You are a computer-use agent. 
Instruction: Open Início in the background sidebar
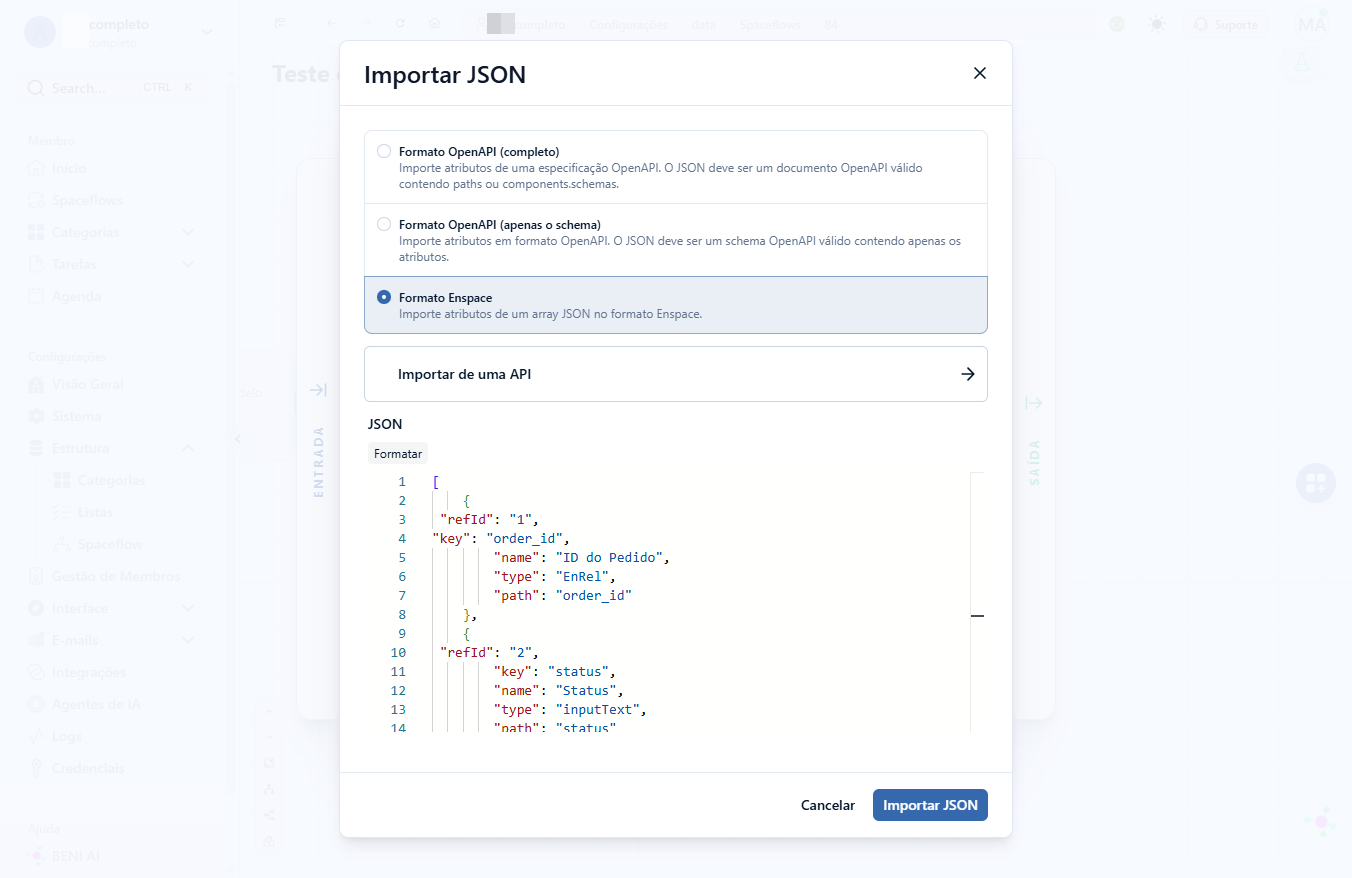click(70, 168)
